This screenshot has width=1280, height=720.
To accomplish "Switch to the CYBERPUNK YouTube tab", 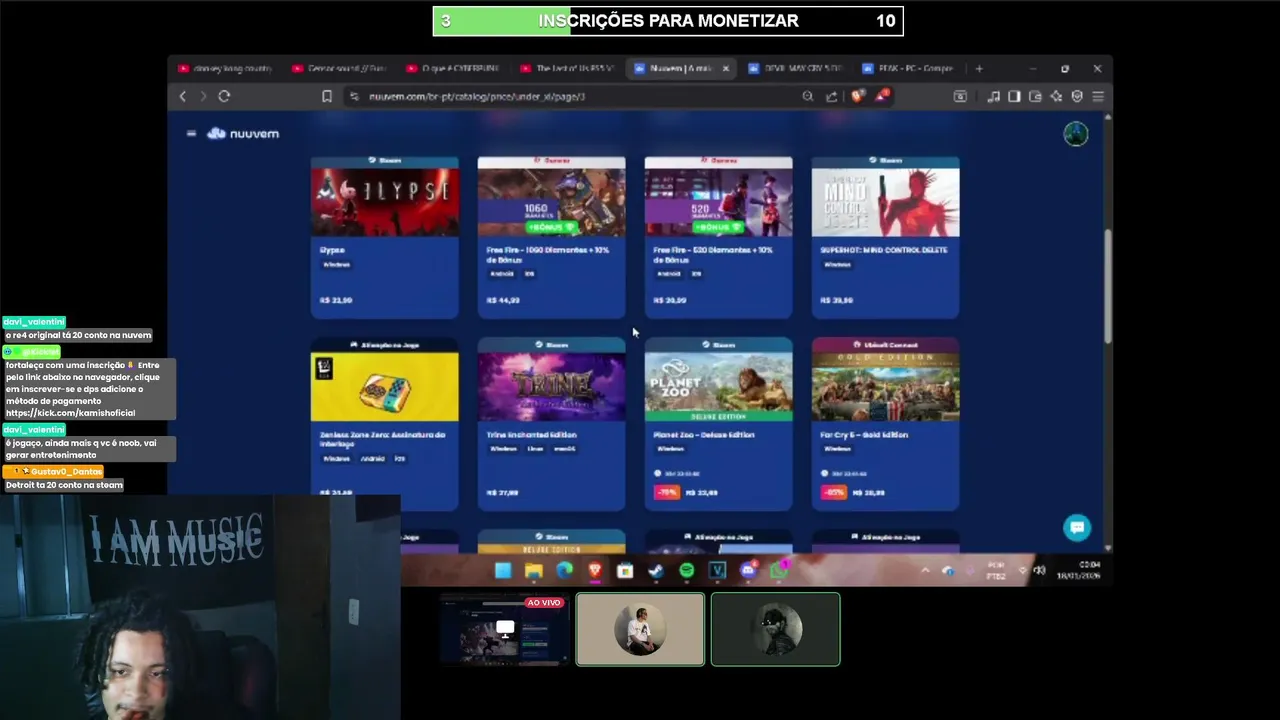I will 453,68.
